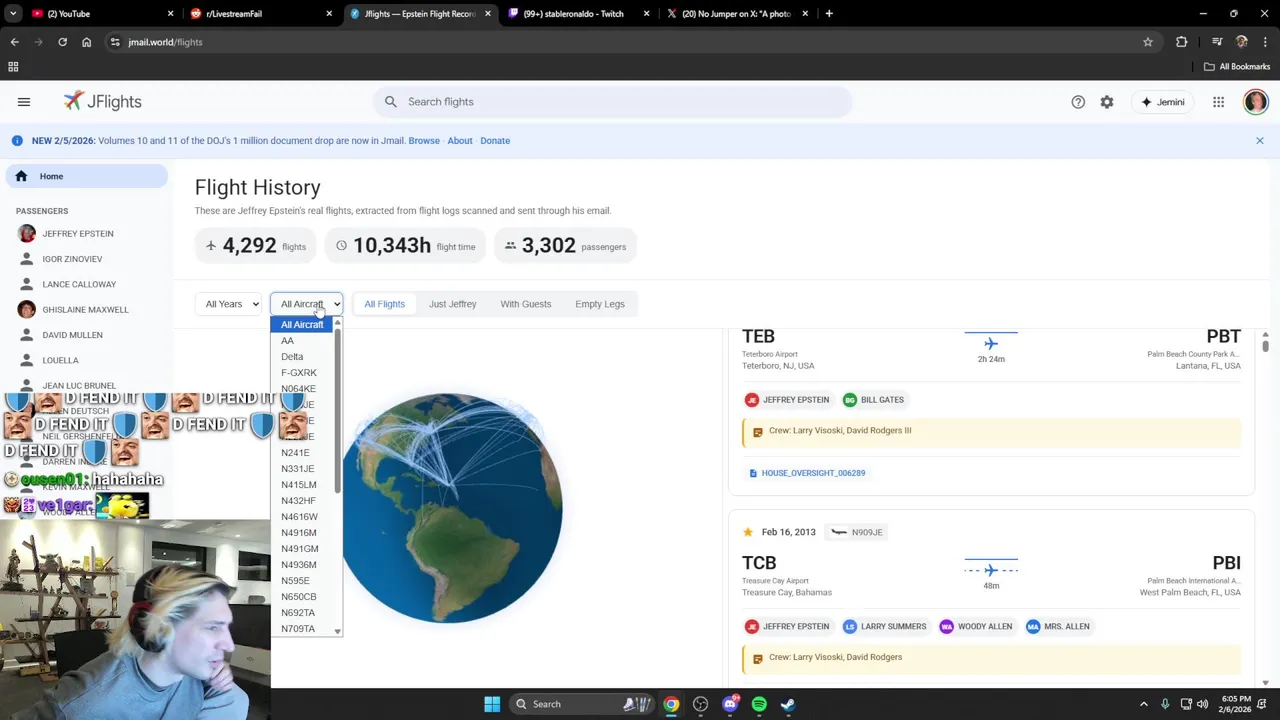Choose N709TA in the aircraft list
The width and height of the screenshot is (1280, 720).
pyautogui.click(x=302, y=629)
